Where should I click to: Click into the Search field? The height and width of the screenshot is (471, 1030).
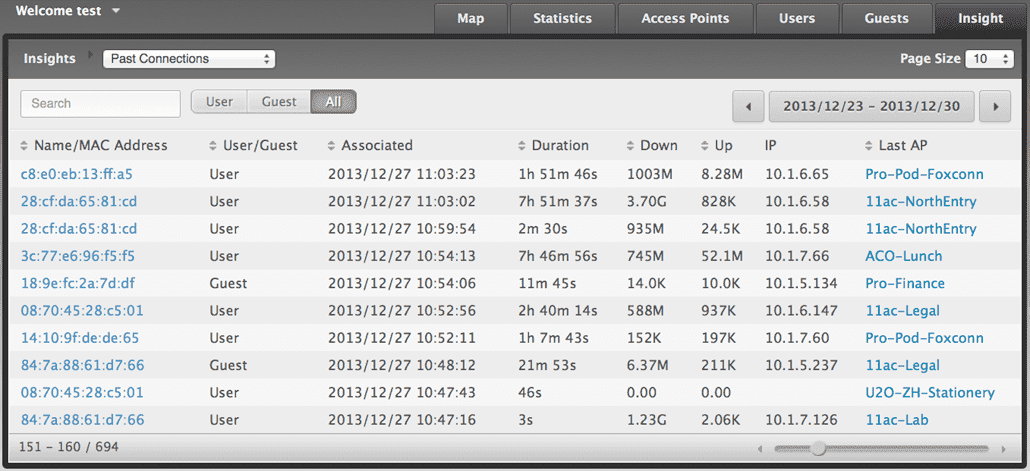(x=100, y=103)
